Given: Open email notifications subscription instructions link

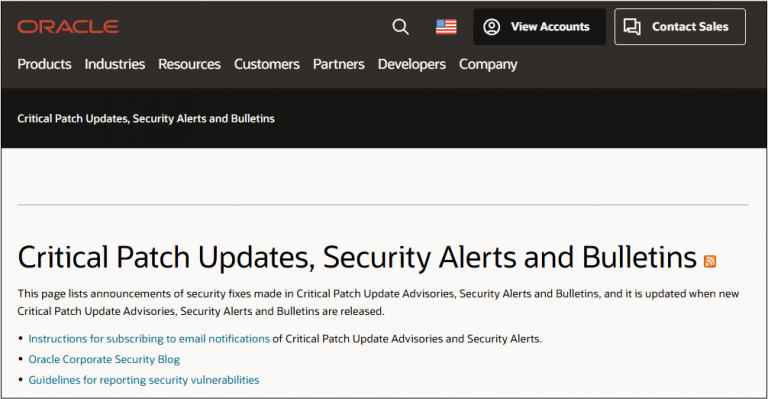Looking at the screenshot, I should [x=149, y=339].
